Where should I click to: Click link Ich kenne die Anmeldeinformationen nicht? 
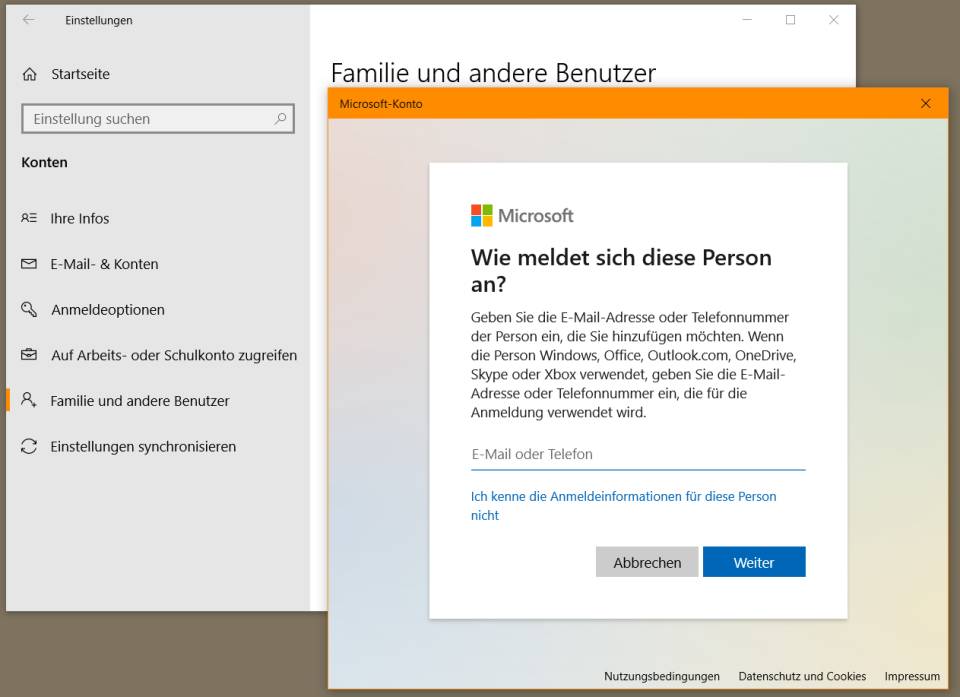623,505
